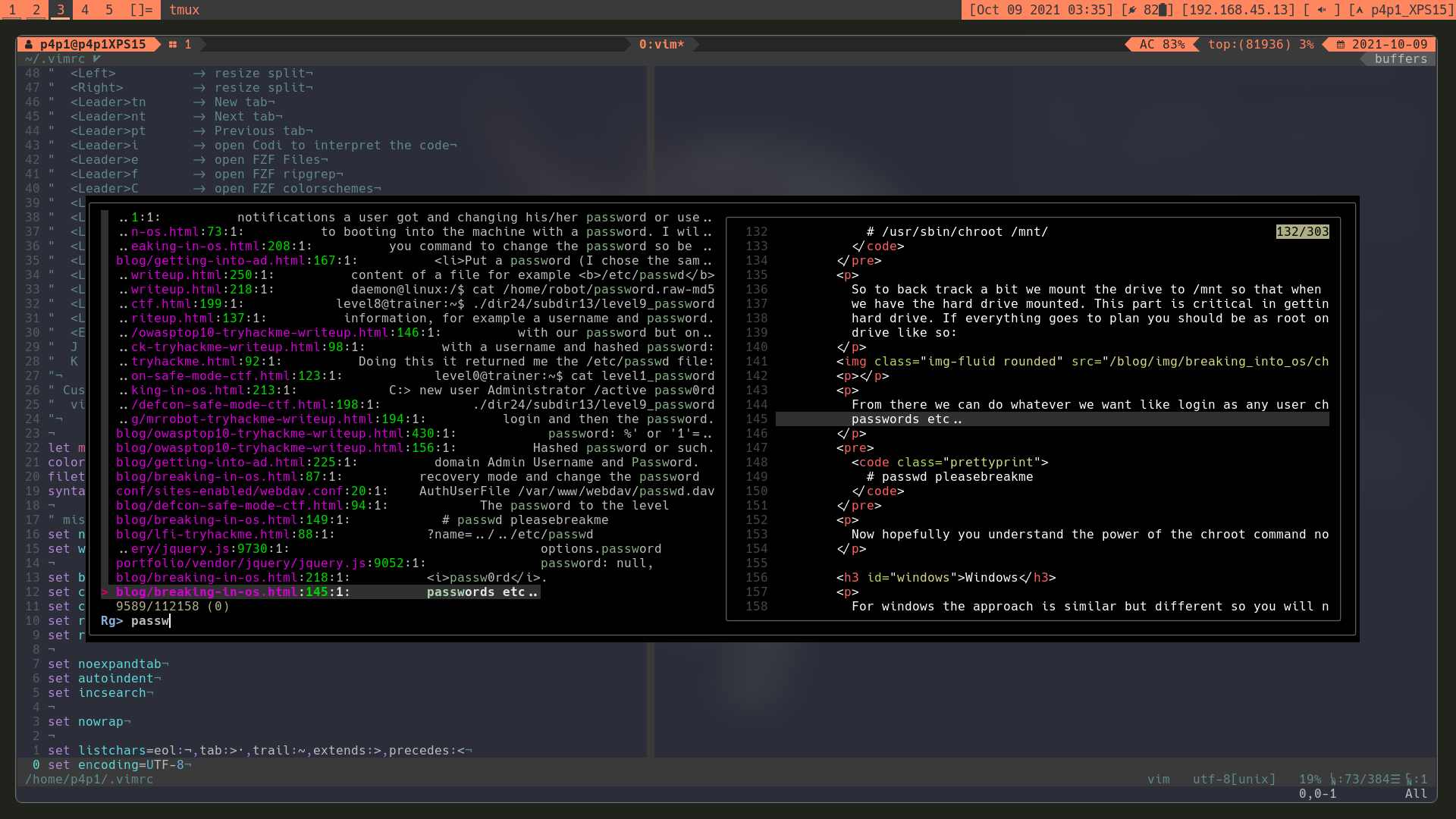Screen dimensions: 1456x819
Task: Click the []= layout indicator
Action: click(141, 10)
